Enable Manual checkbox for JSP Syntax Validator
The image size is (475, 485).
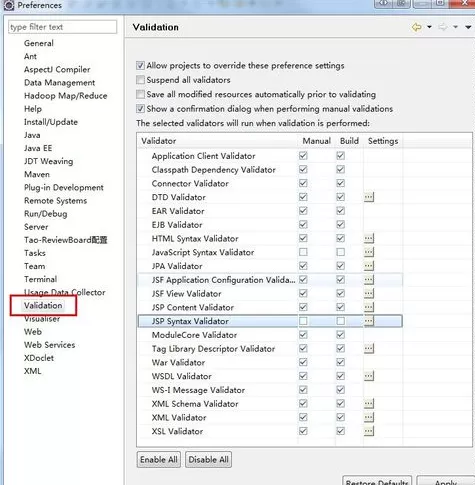[x=303, y=321]
